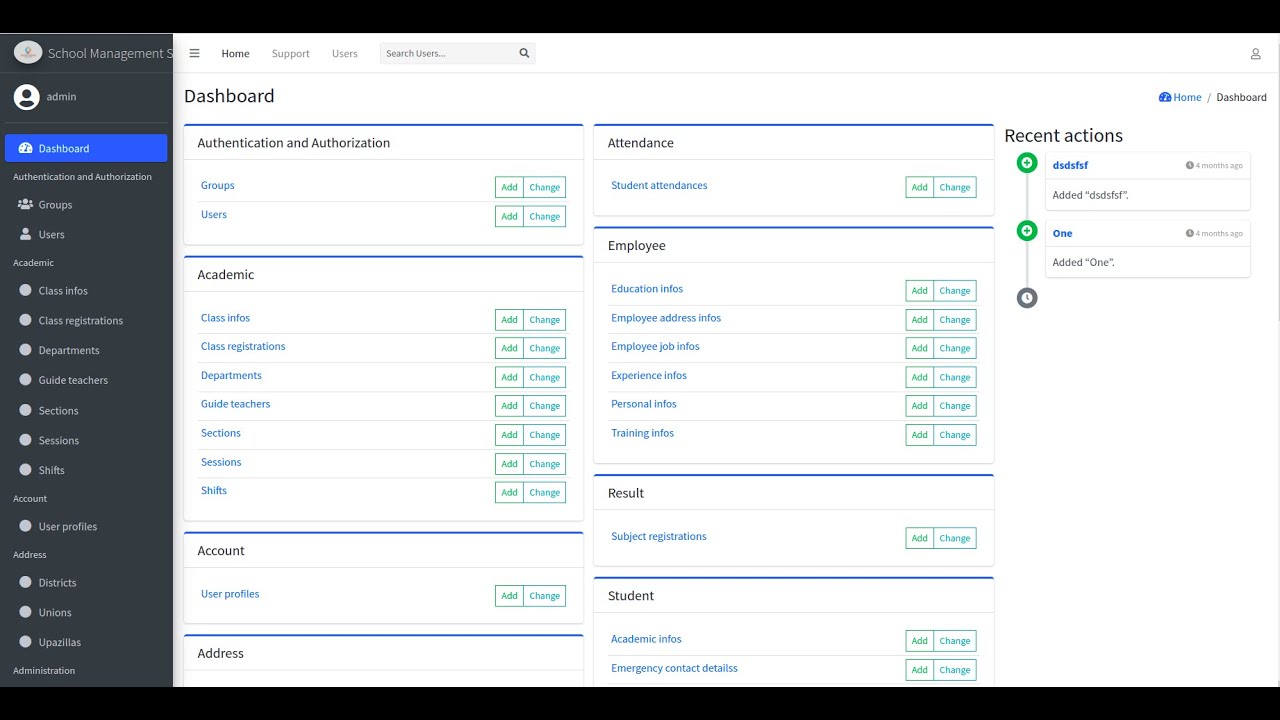
Task: Click Add button for Personal infos
Action: click(x=919, y=406)
